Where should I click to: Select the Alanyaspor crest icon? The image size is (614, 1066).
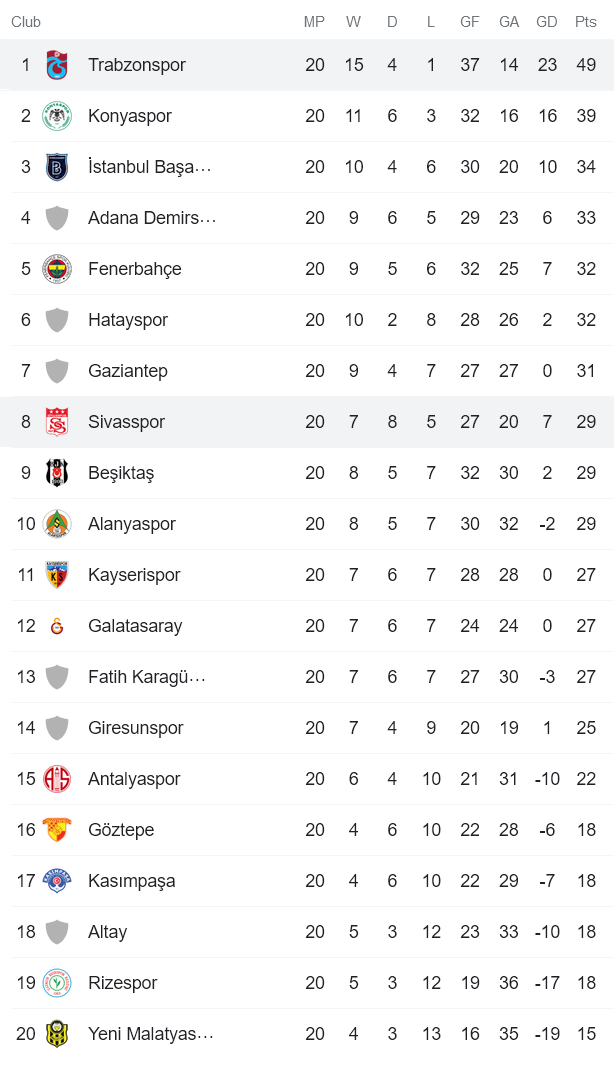pyautogui.click(x=57, y=523)
